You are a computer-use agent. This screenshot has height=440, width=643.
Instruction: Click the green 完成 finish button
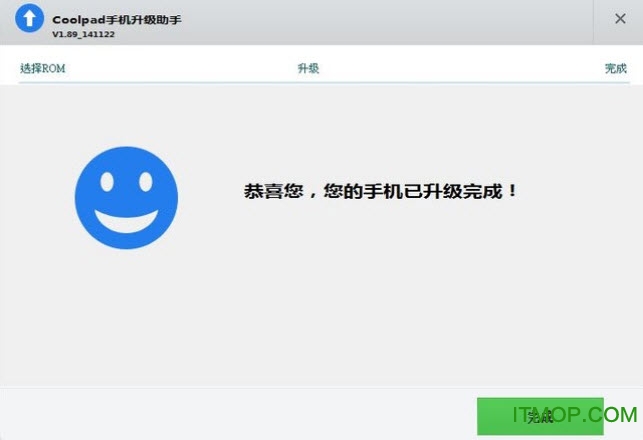540,416
